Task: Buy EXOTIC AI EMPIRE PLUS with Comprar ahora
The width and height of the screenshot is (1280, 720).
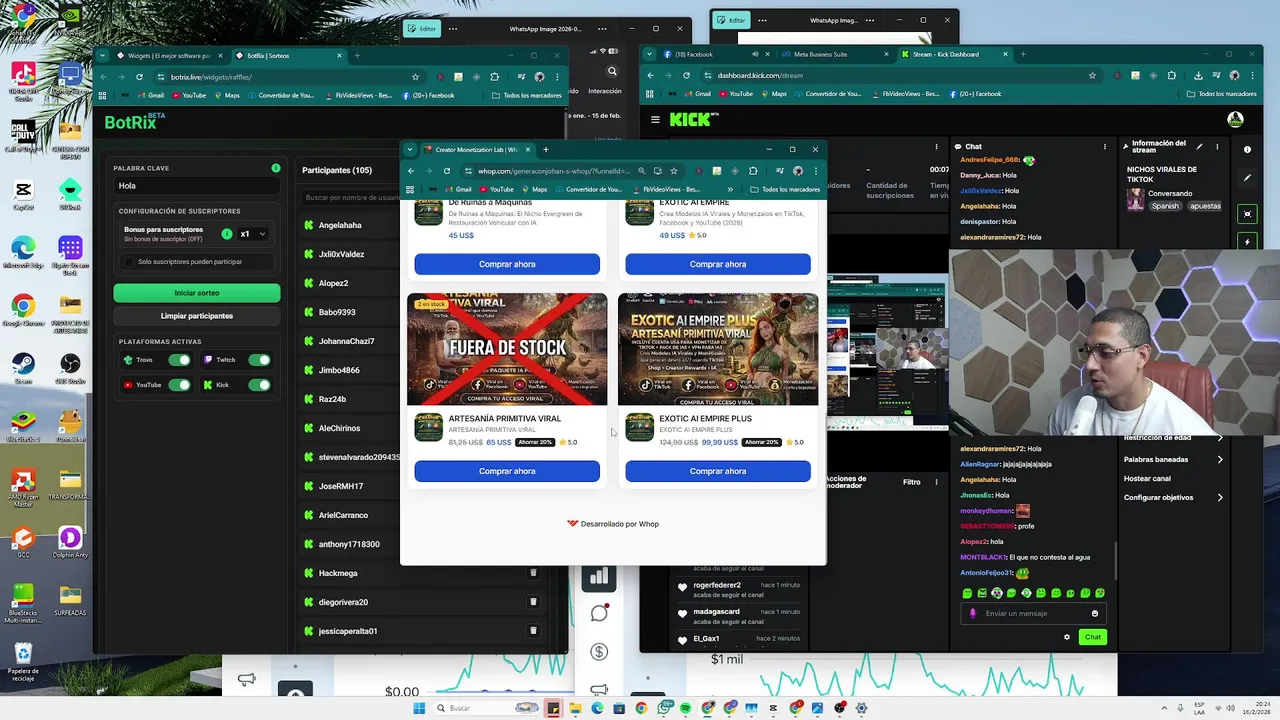Action: point(718,471)
